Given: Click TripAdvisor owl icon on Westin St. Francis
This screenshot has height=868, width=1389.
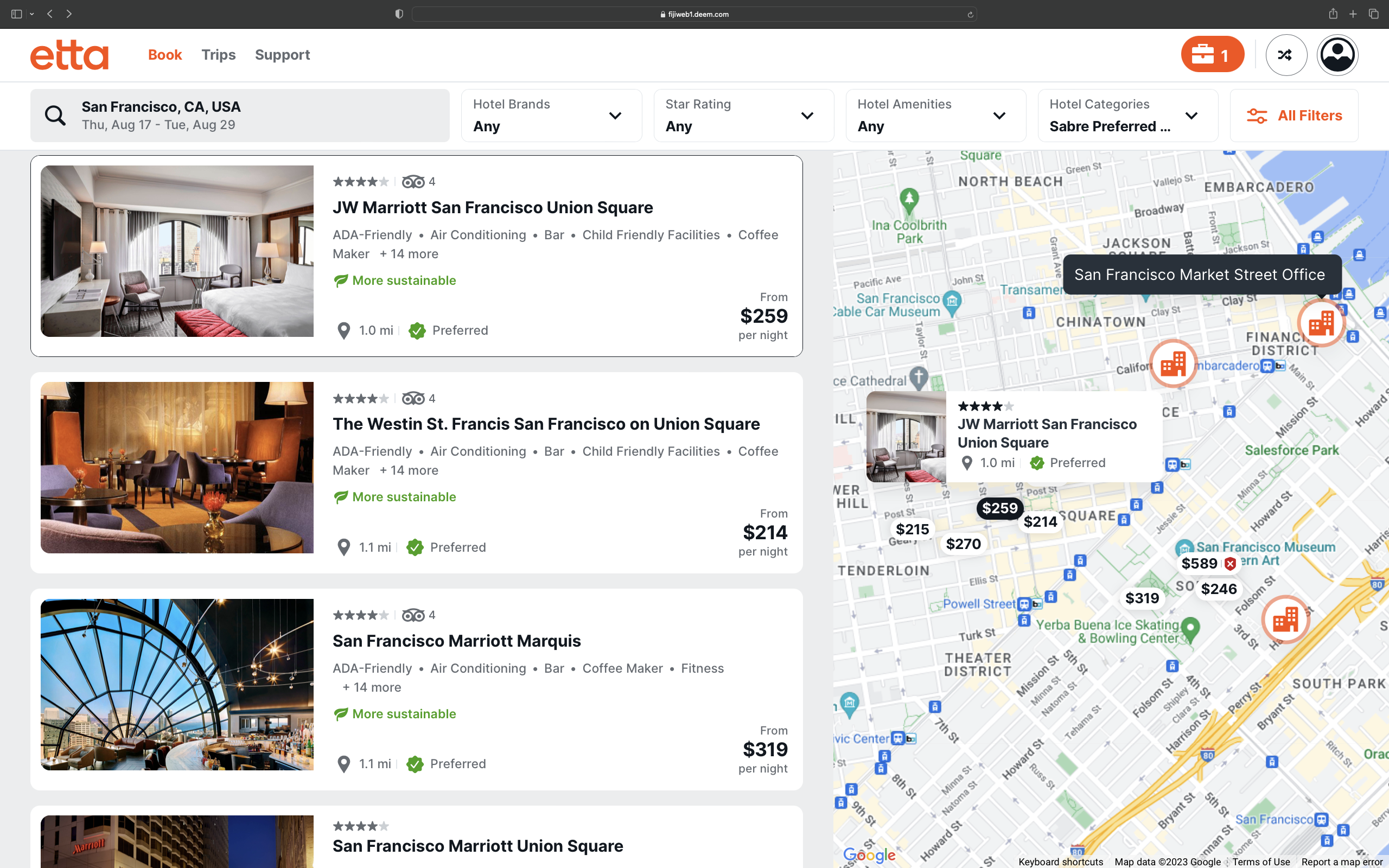Looking at the screenshot, I should point(413,398).
